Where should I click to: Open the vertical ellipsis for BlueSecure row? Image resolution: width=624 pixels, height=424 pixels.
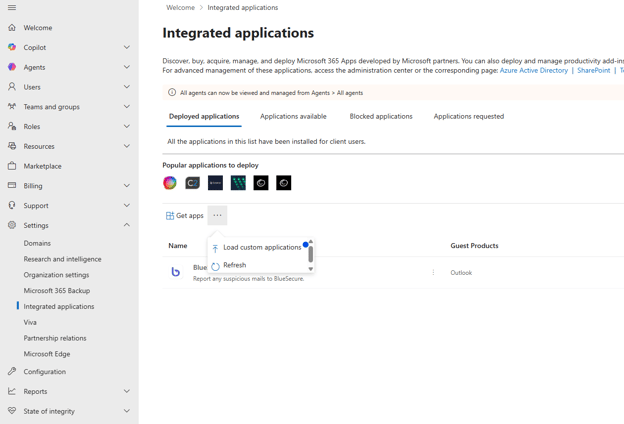(x=433, y=272)
